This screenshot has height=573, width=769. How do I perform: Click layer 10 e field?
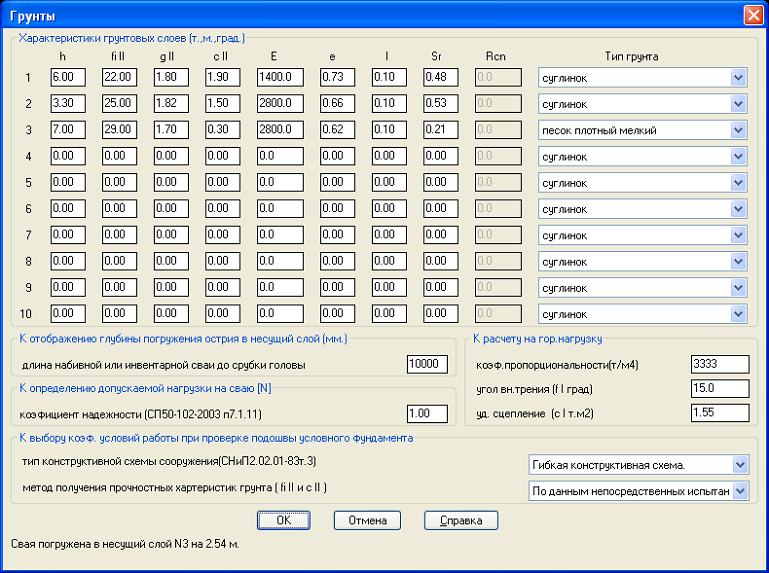(x=337, y=313)
